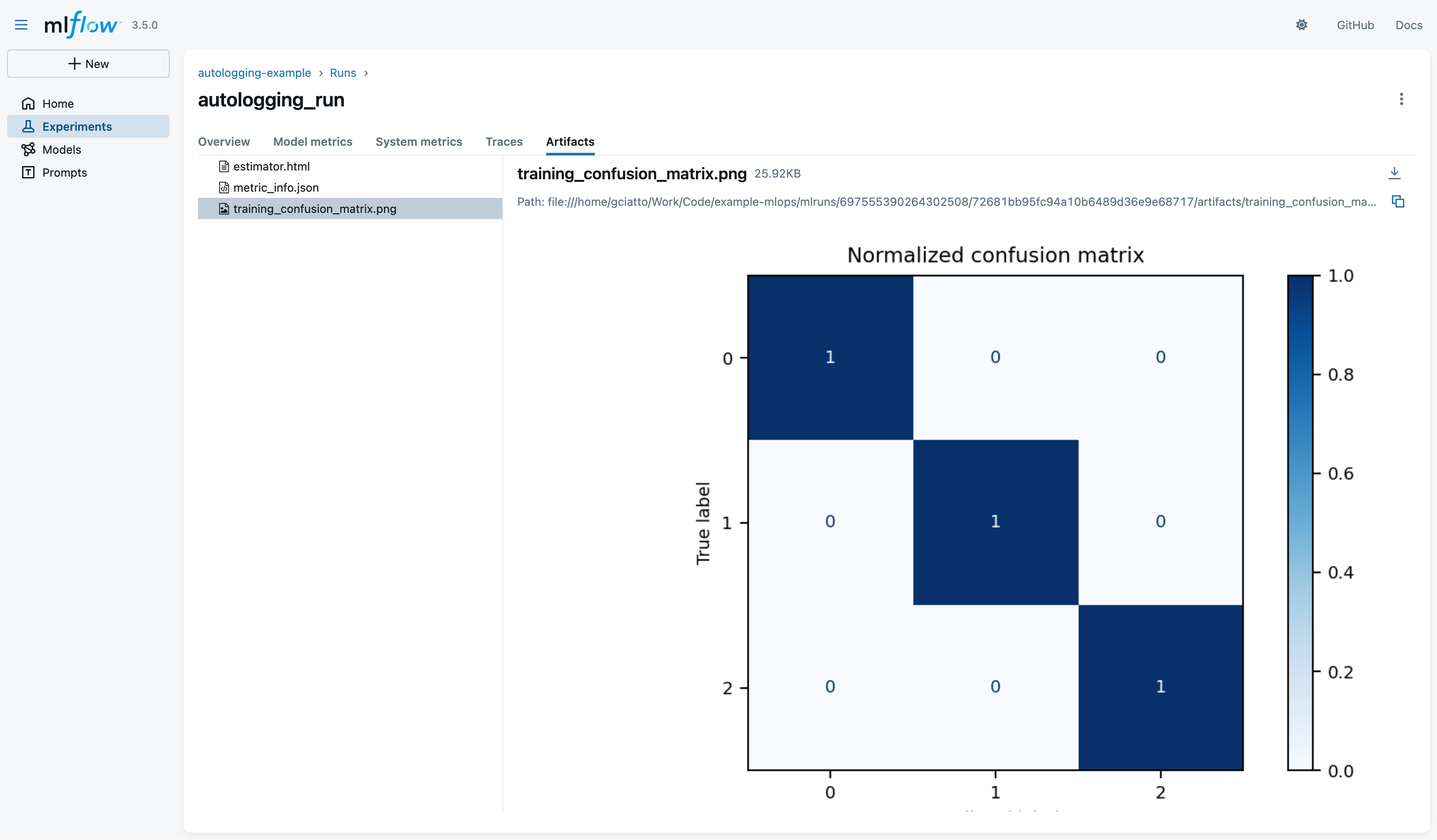Switch to the Model metrics tab

pos(312,141)
